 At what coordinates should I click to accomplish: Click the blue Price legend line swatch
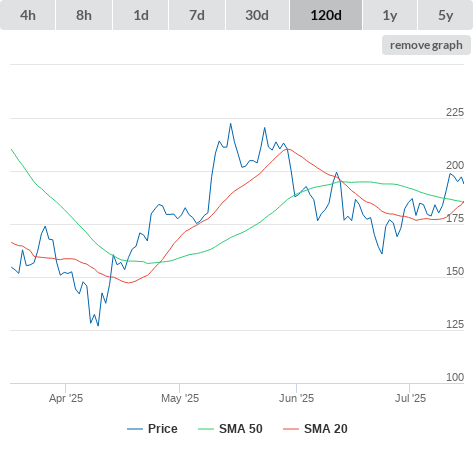click(x=135, y=429)
